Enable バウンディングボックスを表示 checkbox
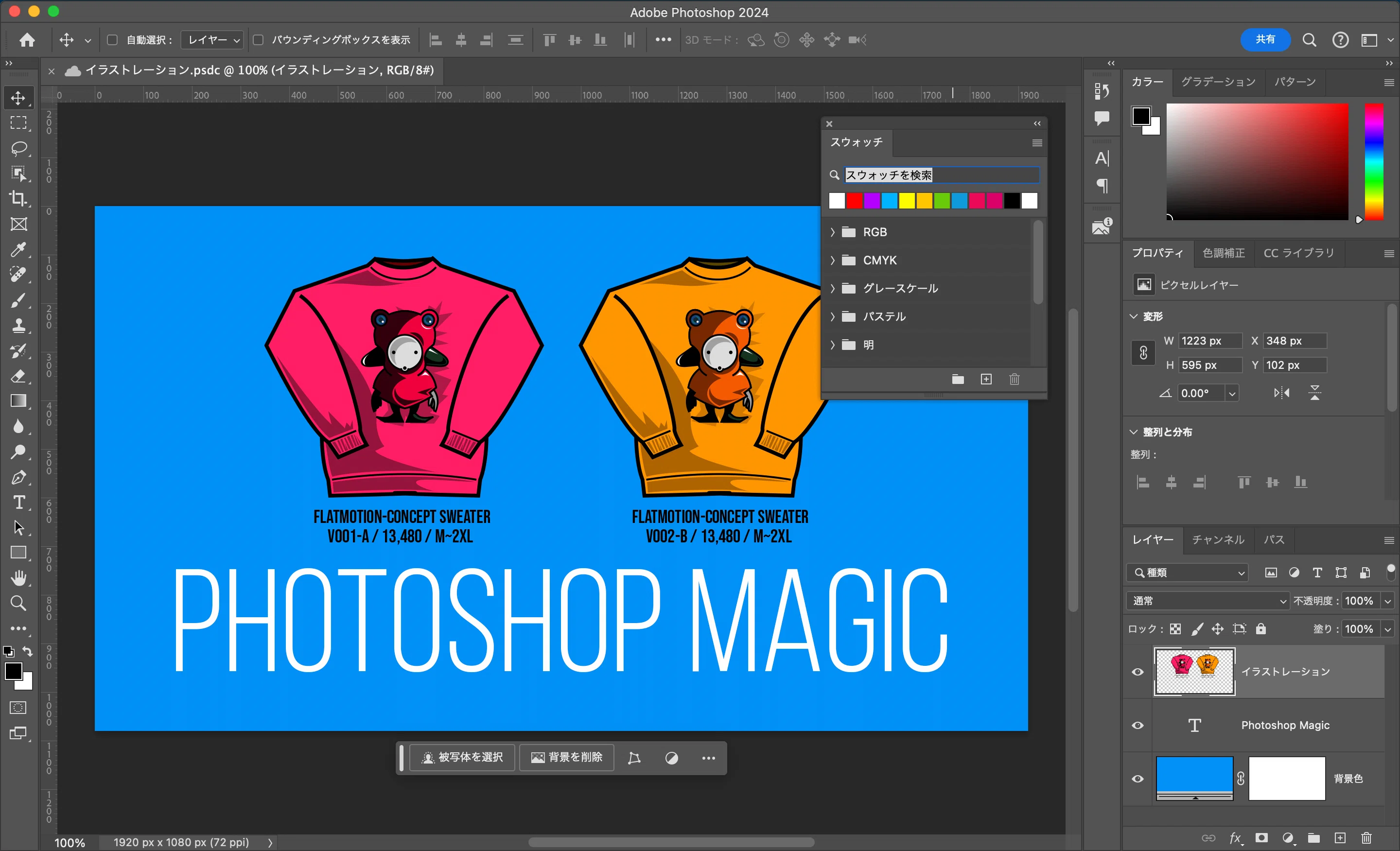 tap(258, 40)
